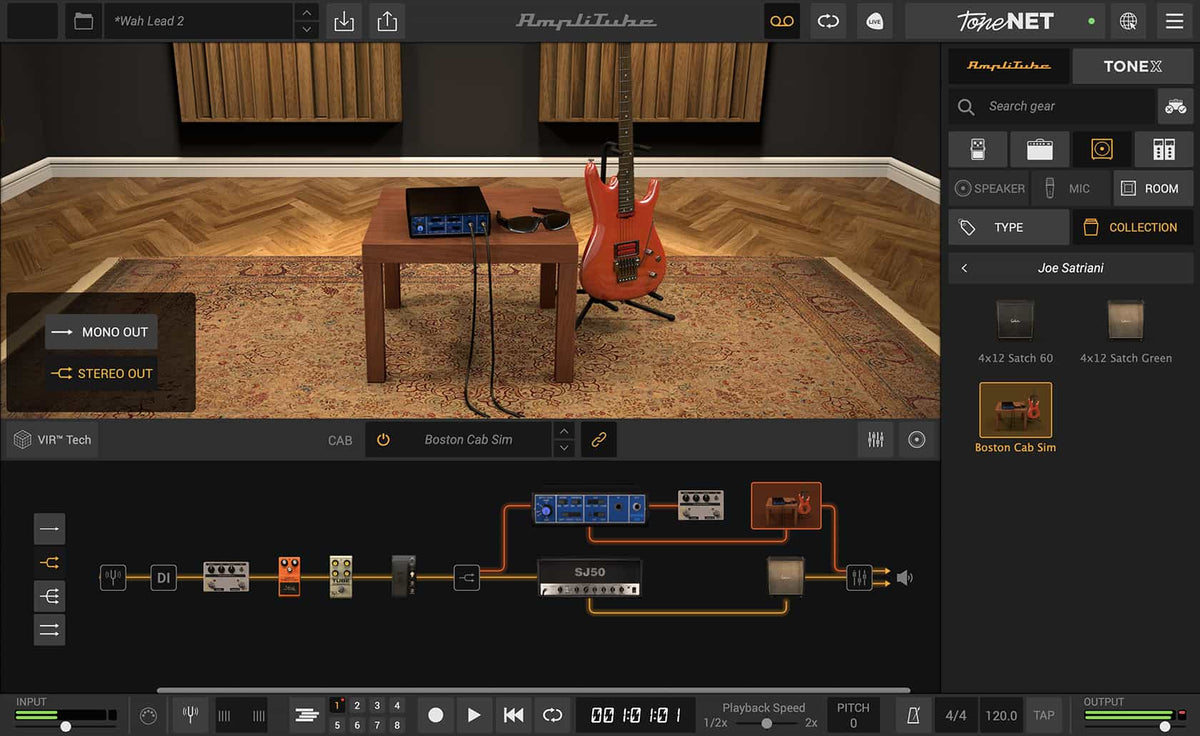
Task: Click the tuner block at chain start
Action: click(113, 577)
